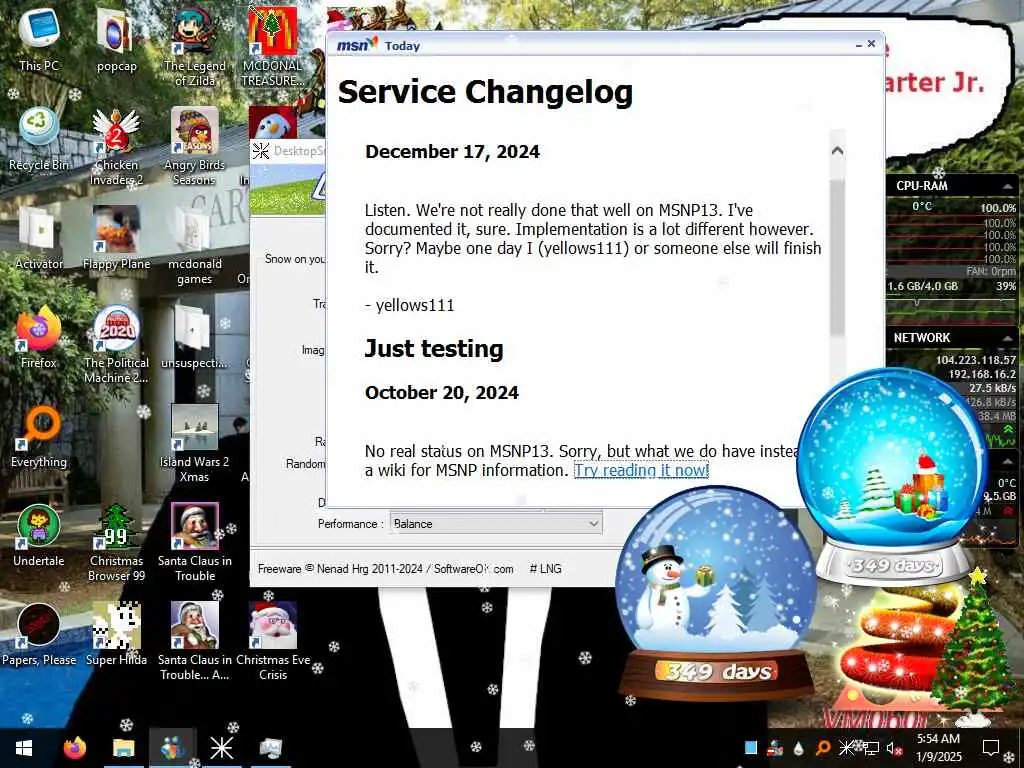Click the network tray icon

pos(871,748)
